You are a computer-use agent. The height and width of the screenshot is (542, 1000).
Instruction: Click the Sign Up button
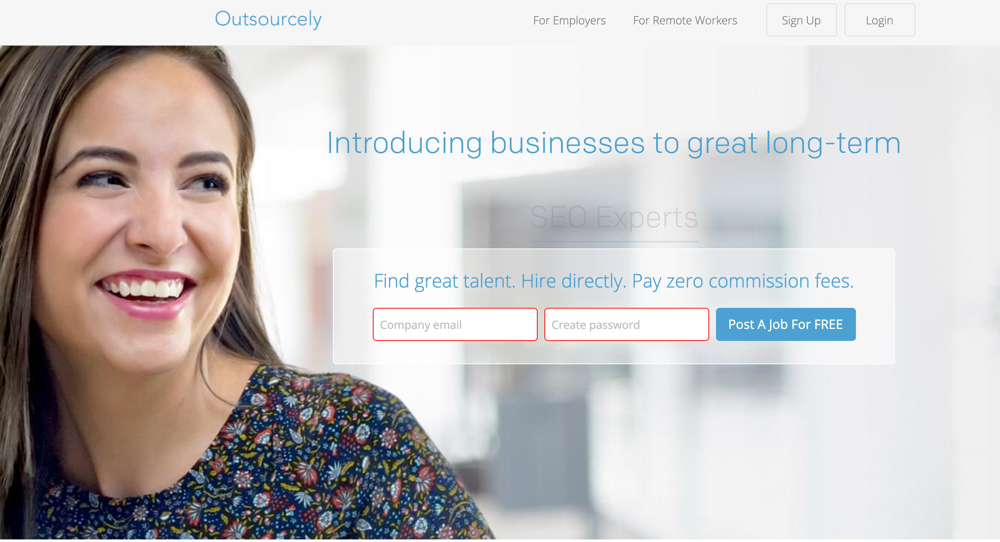click(x=801, y=20)
